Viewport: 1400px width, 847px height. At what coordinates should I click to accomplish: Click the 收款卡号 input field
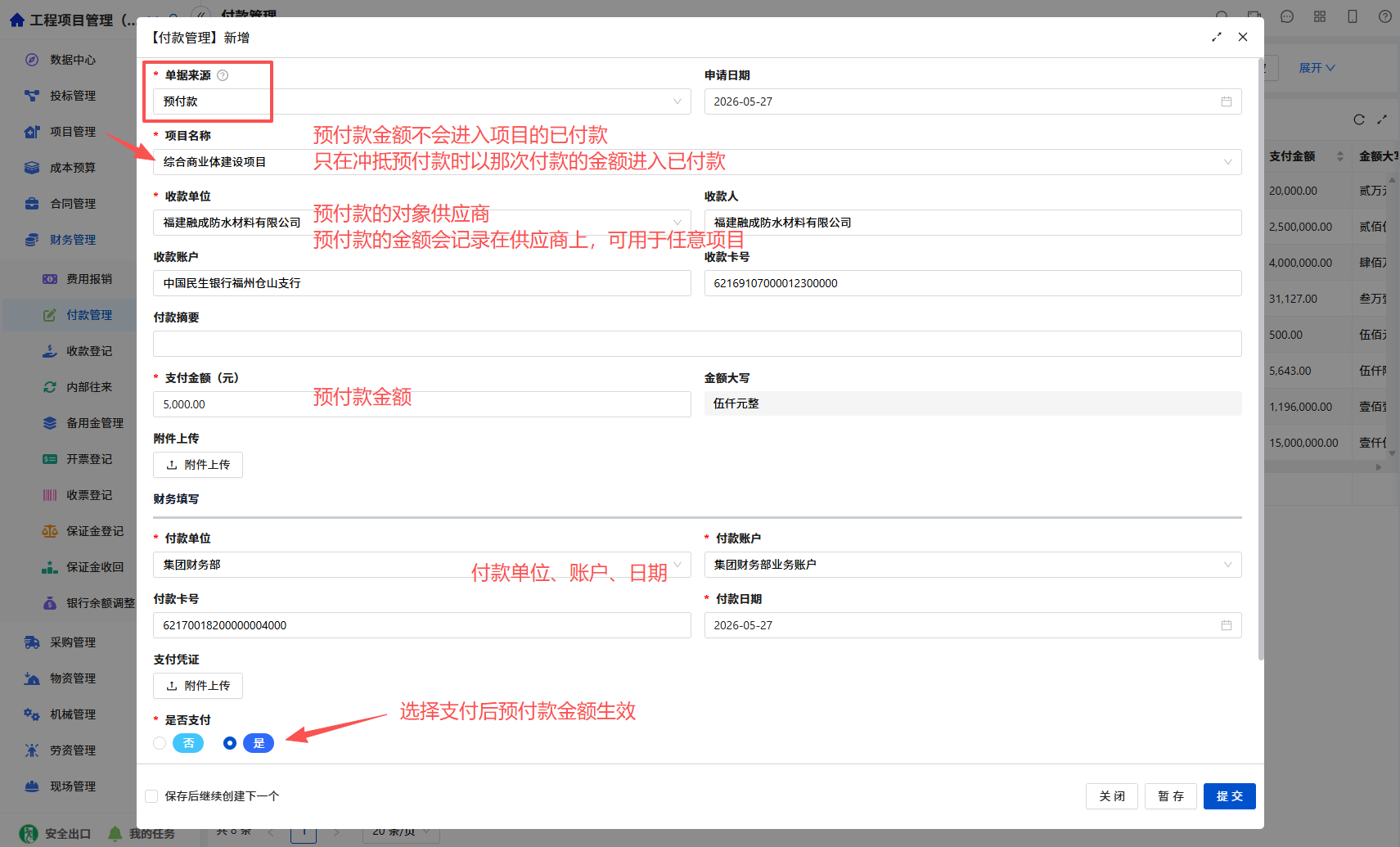pyautogui.click(x=973, y=283)
